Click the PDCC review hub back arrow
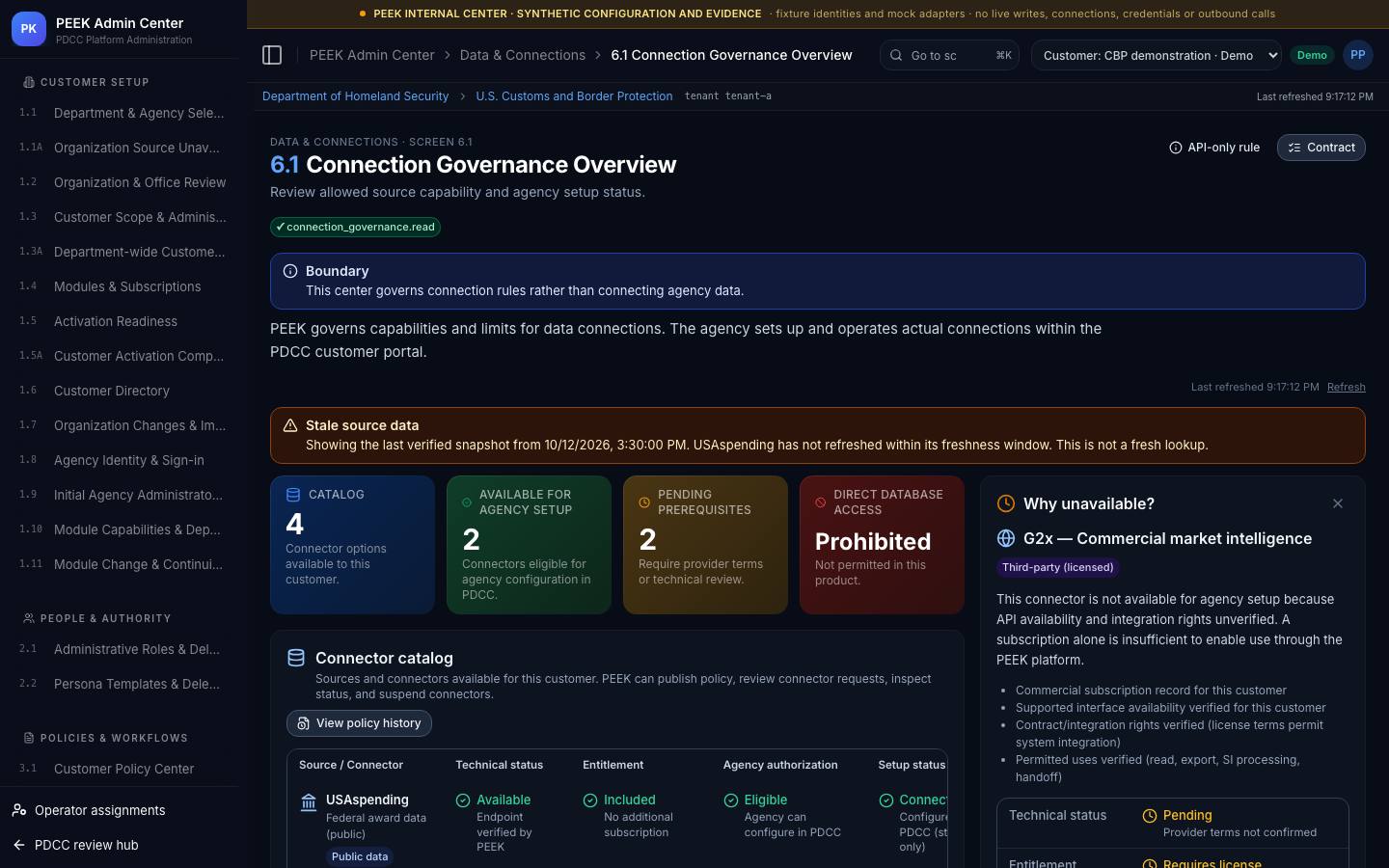Viewport: 1389px width, 868px height. pyautogui.click(x=19, y=845)
